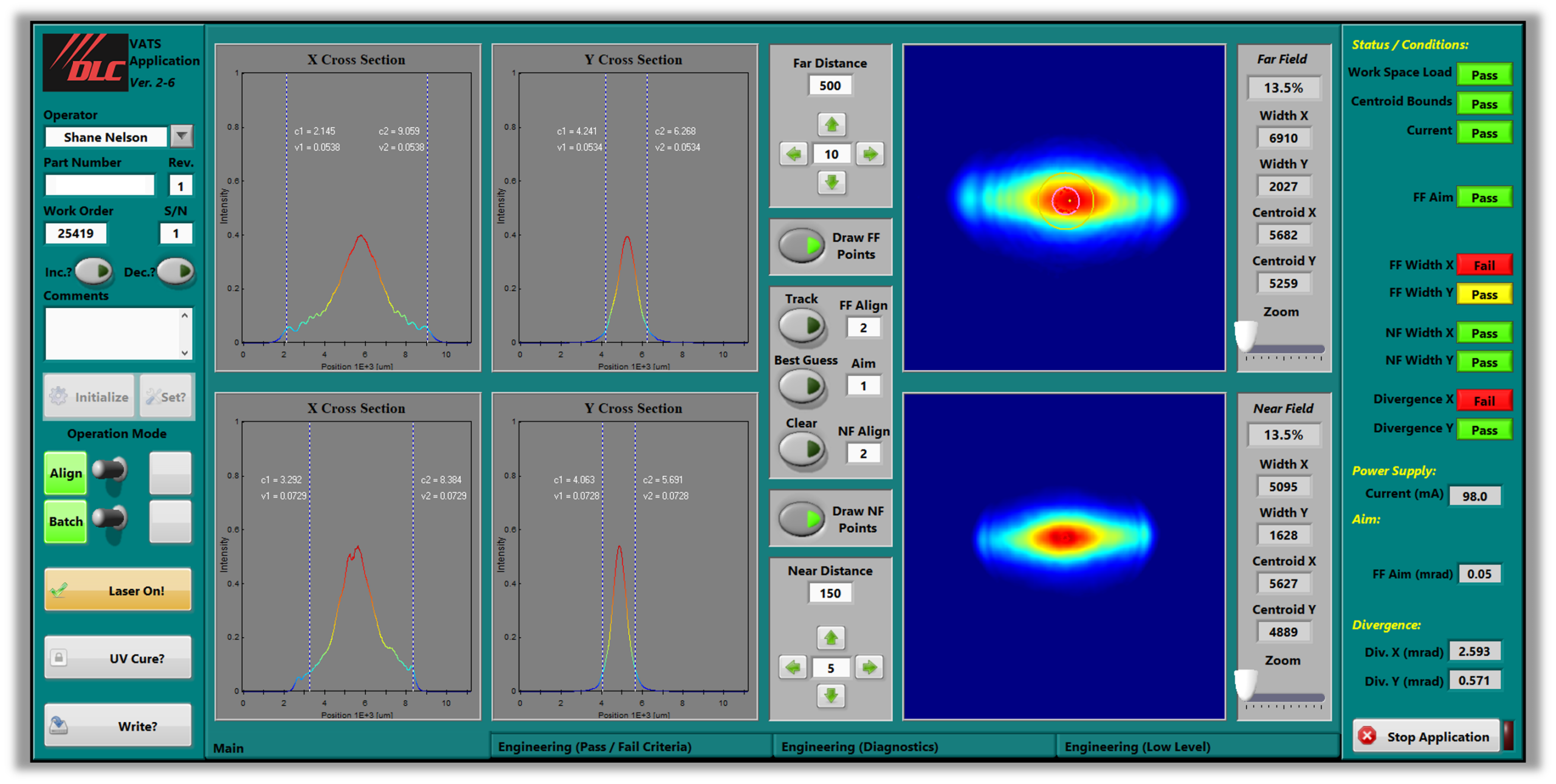Click the Work Order input field
The width and height of the screenshot is (1556, 784).
(x=75, y=233)
